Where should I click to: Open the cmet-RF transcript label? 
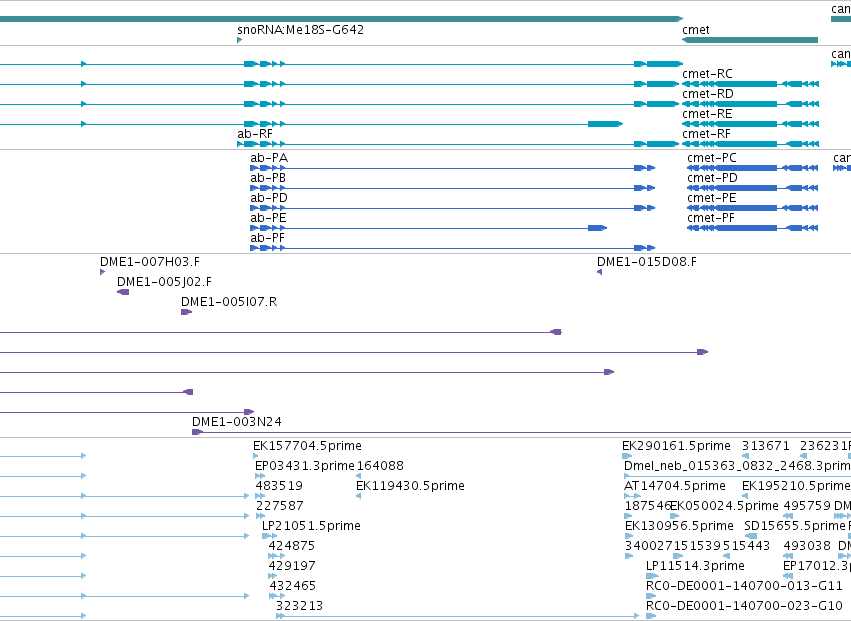click(707, 134)
